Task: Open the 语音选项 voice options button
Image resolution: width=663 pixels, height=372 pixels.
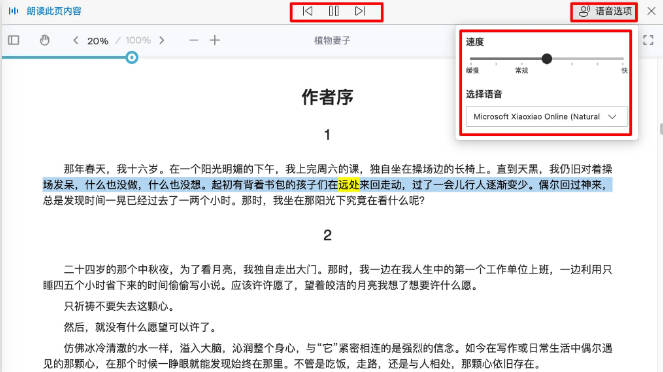Action: (605, 11)
